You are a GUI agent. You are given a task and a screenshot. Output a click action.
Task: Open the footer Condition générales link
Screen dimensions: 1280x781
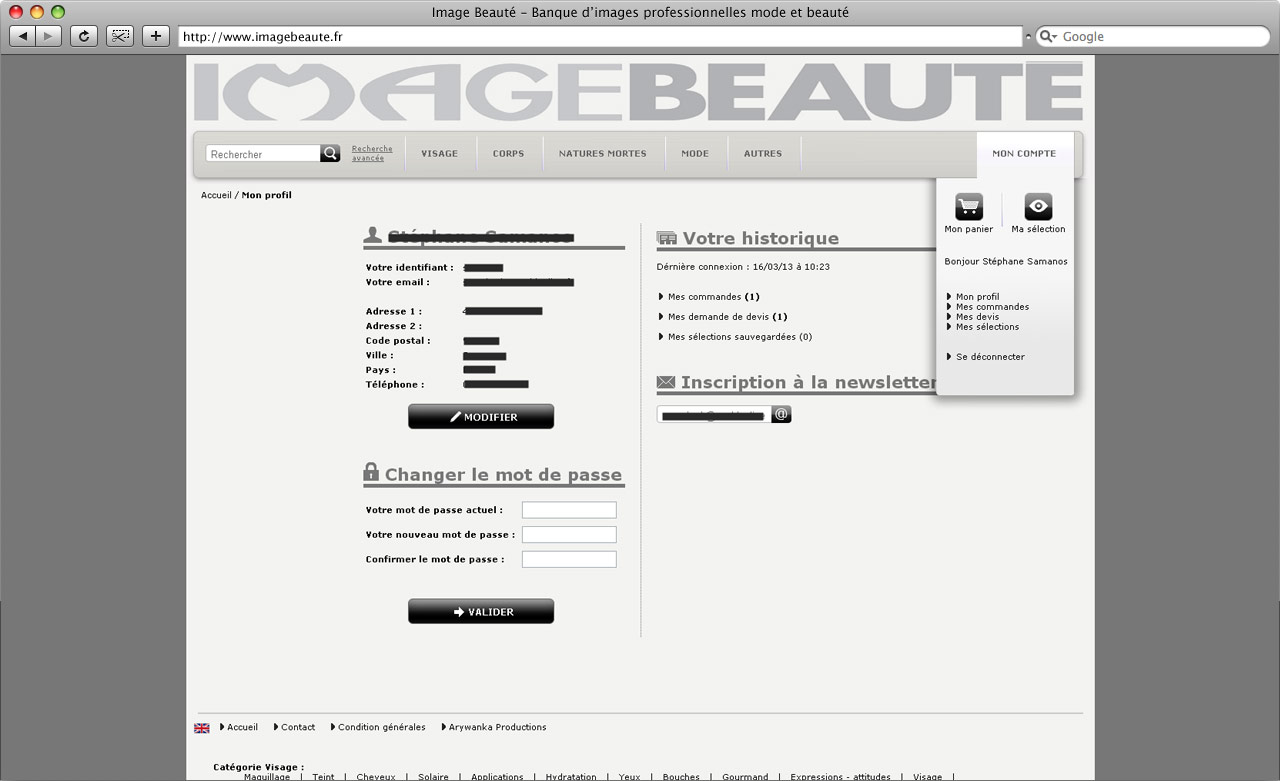click(x=378, y=728)
